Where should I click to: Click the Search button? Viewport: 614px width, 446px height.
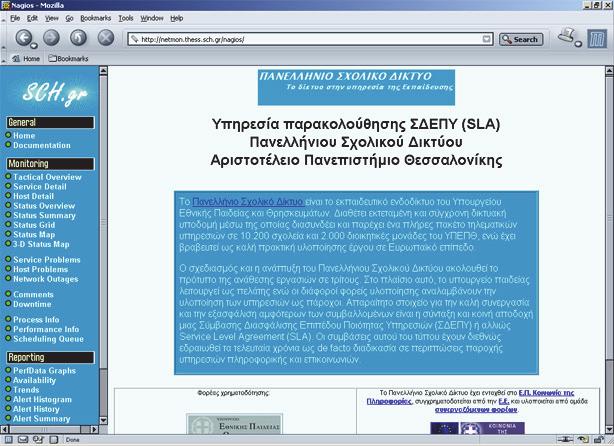pos(521,39)
